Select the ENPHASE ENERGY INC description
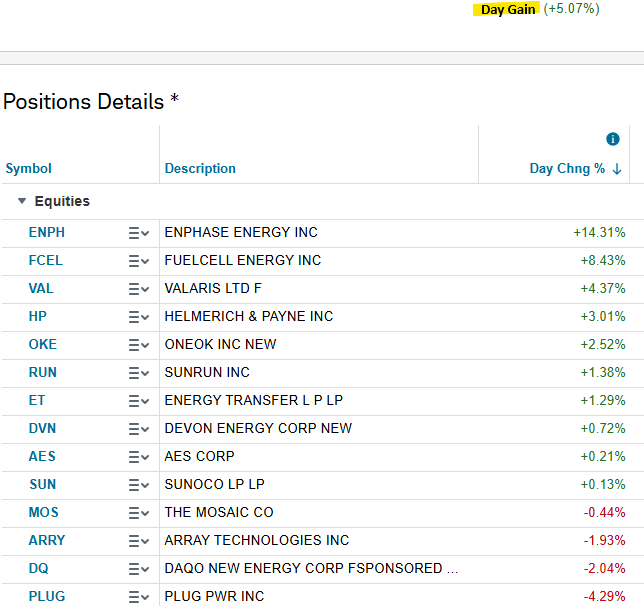The image size is (644, 606). (241, 232)
